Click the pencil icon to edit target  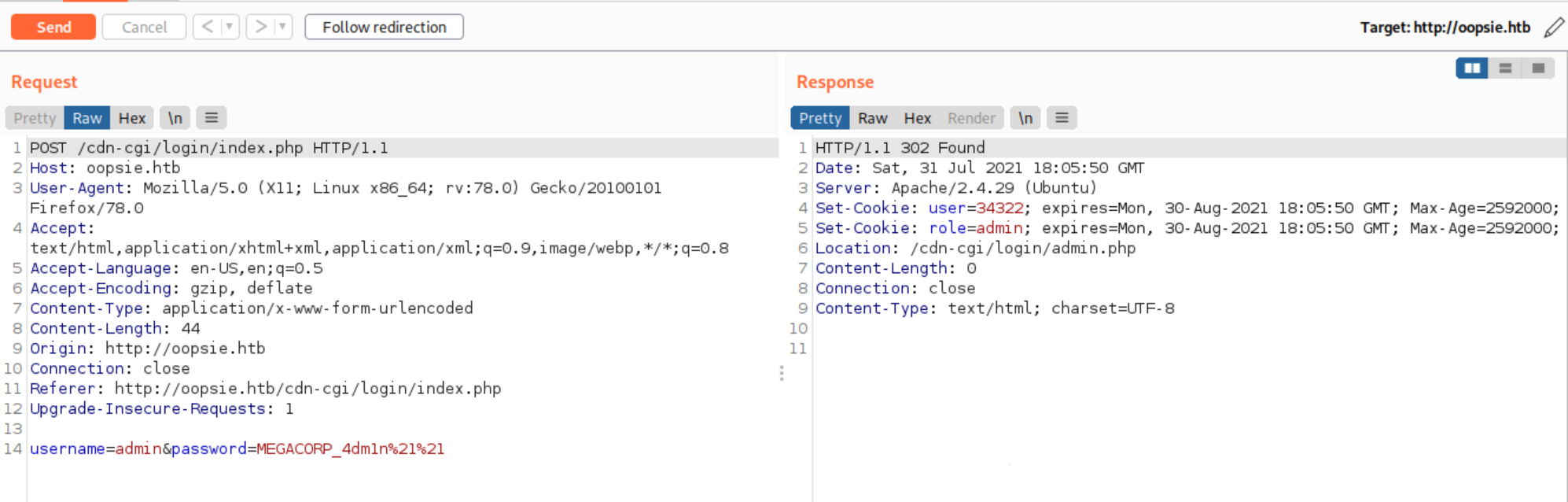point(1554,28)
